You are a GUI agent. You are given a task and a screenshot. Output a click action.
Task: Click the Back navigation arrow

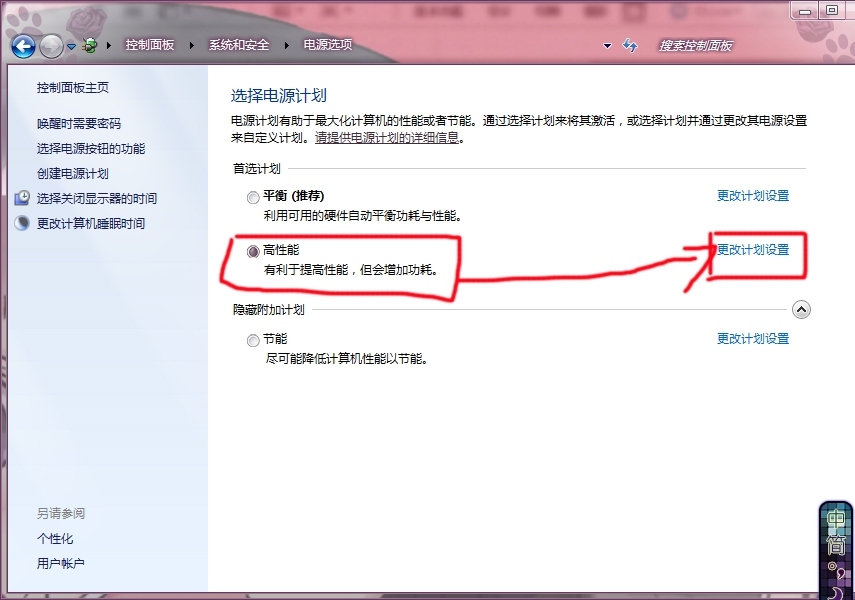(22, 45)
